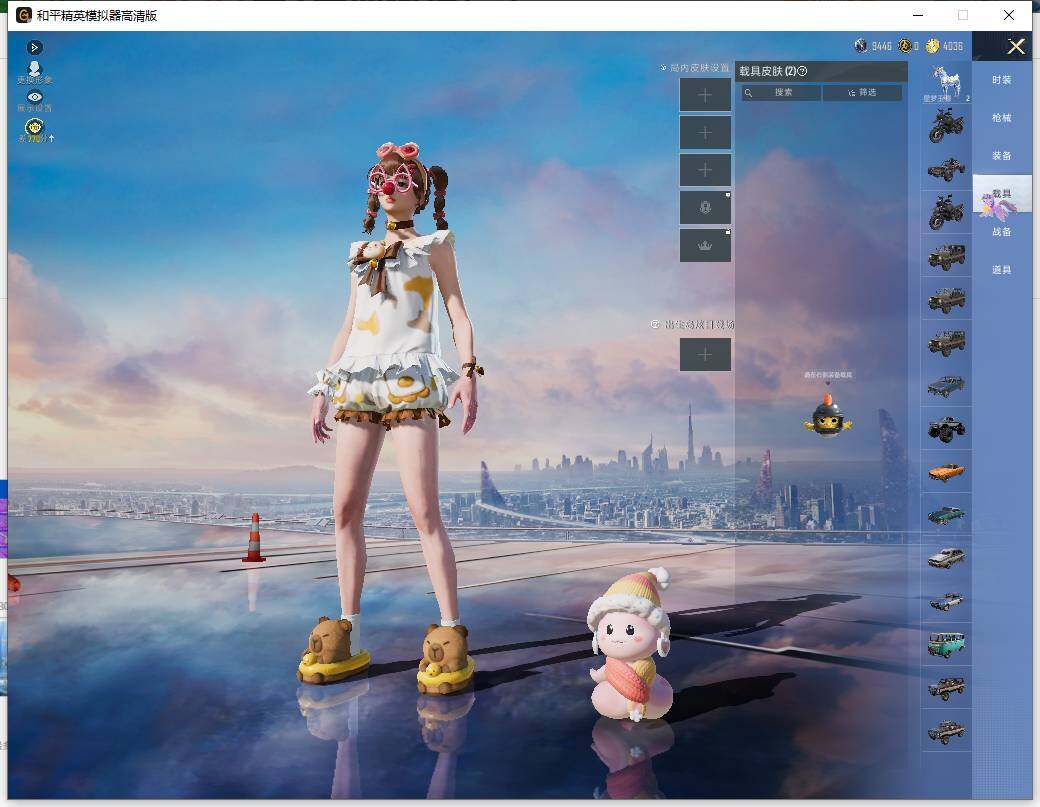Image resolution: width=1040 pixels, height=807 pixels.
Task: Click the 搜索 search field
Action: [781, 93]
